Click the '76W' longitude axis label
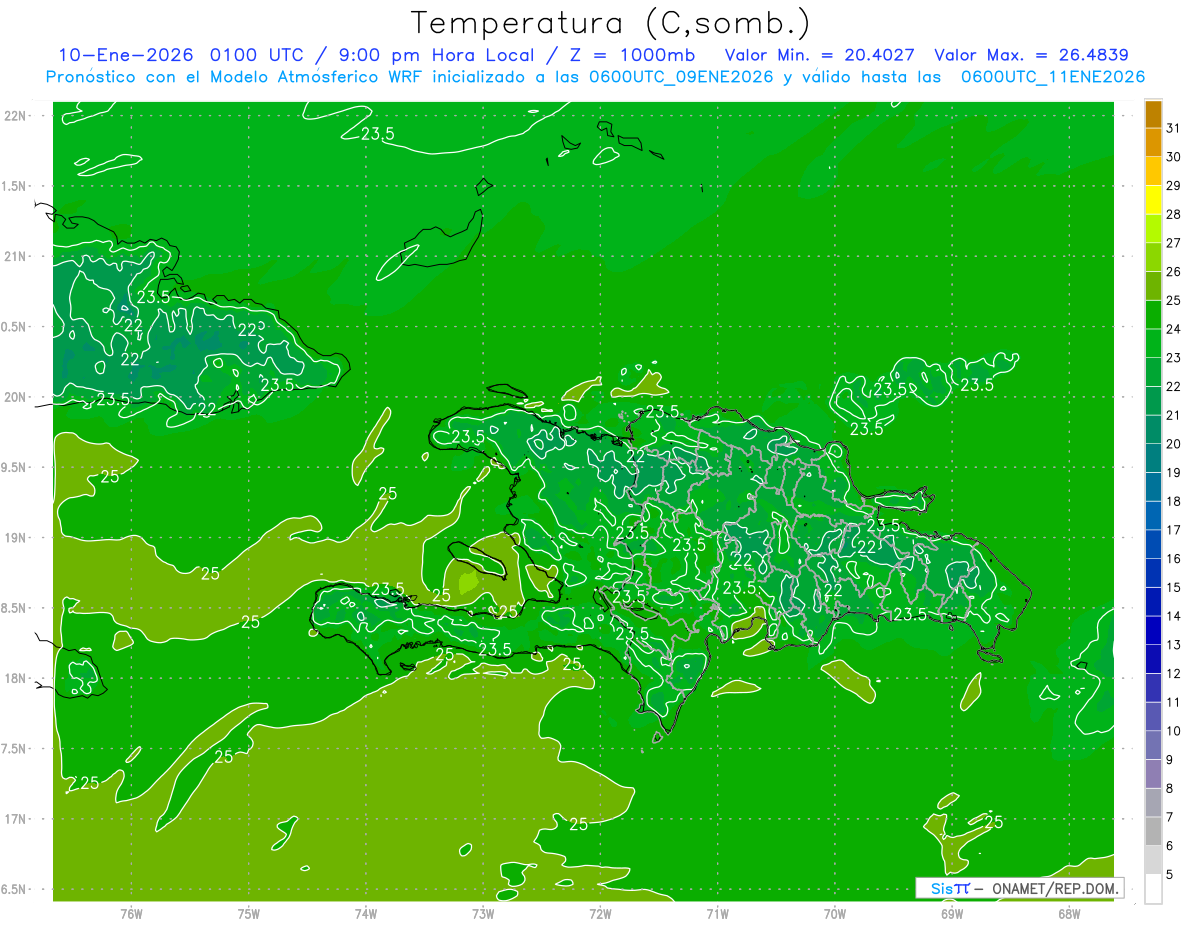 pyautogui.click(x=131, y=913)
